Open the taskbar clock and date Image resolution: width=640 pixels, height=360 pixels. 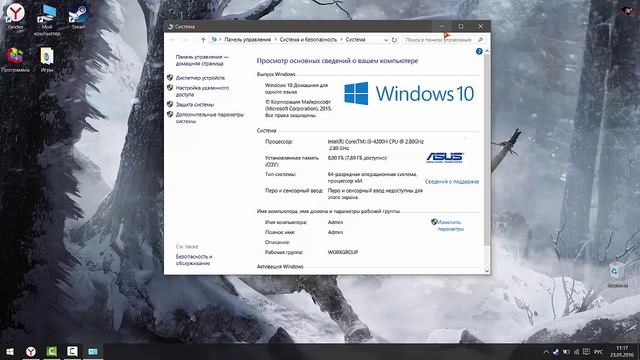tap(622, 351)
